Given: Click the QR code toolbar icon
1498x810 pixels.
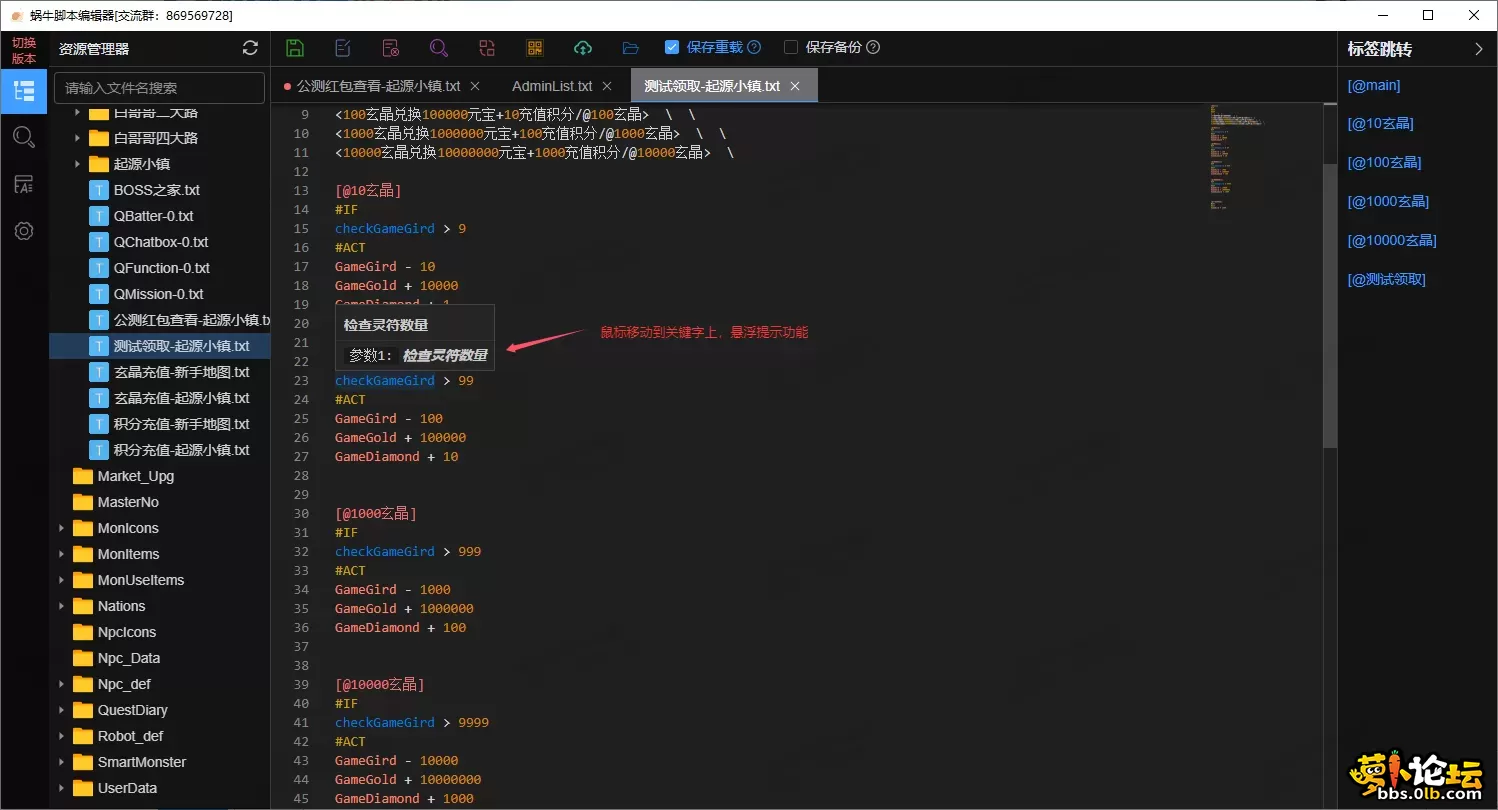Looking at the screenshot, I should [x=535, y=48].
